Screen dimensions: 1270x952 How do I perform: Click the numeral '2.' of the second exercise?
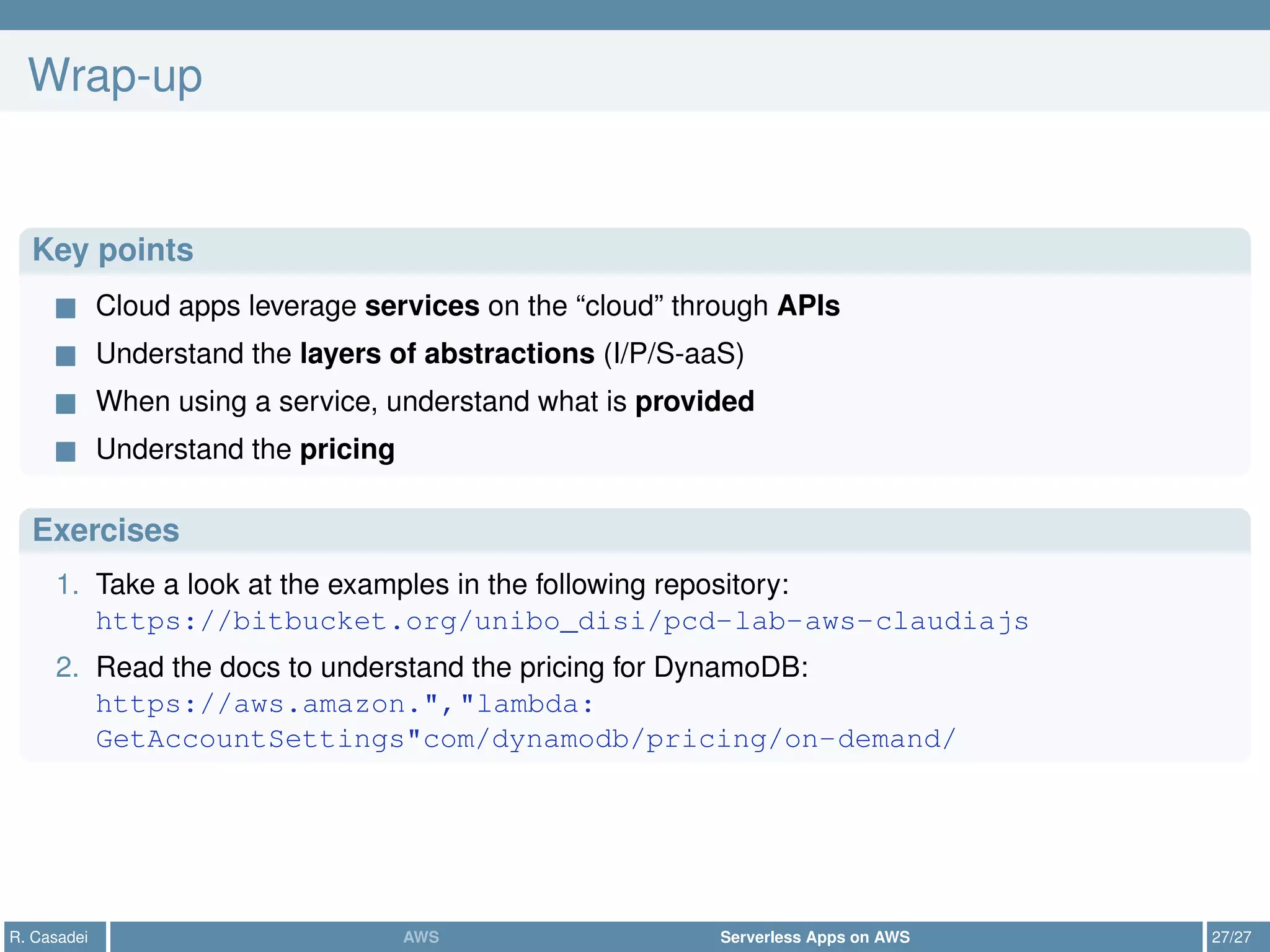click(x=68, y=668)
